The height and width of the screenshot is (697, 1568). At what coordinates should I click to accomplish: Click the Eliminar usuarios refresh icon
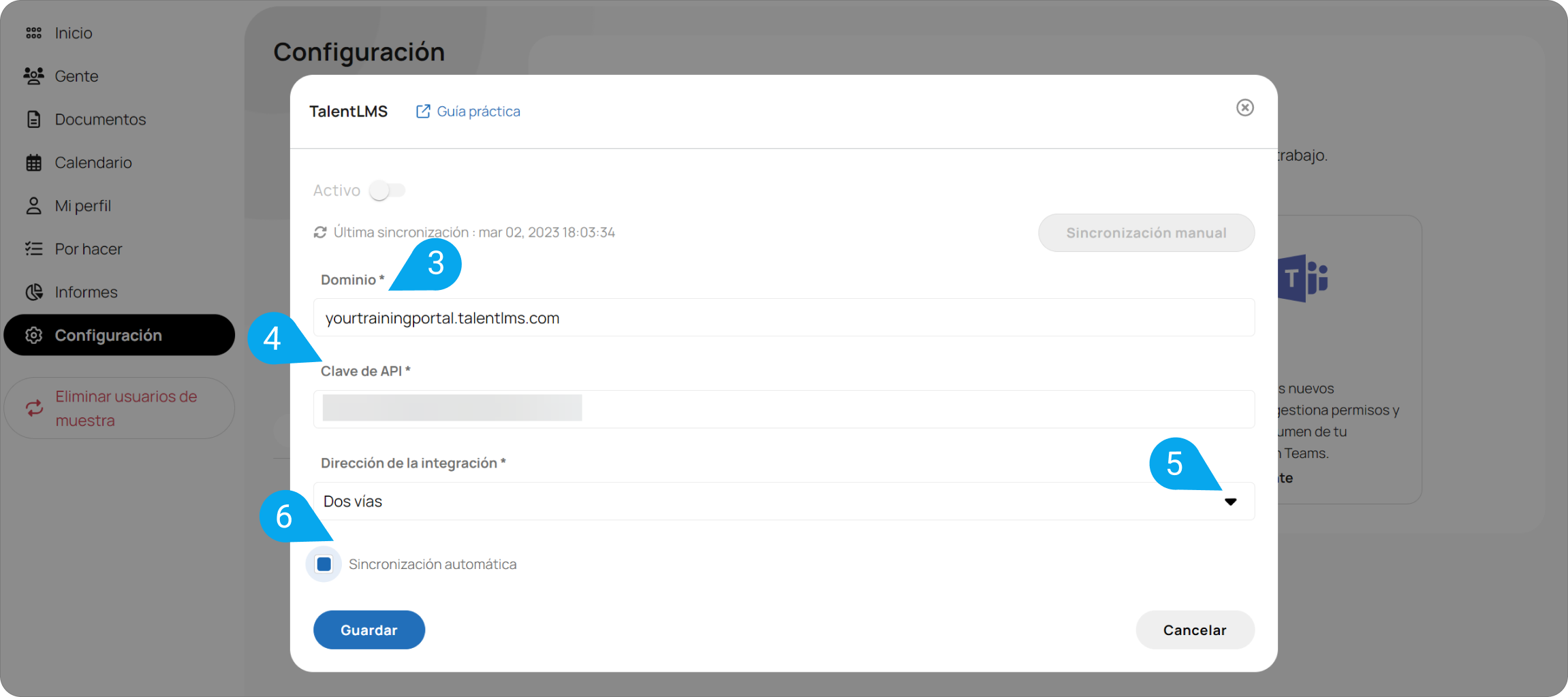point(34,408)
